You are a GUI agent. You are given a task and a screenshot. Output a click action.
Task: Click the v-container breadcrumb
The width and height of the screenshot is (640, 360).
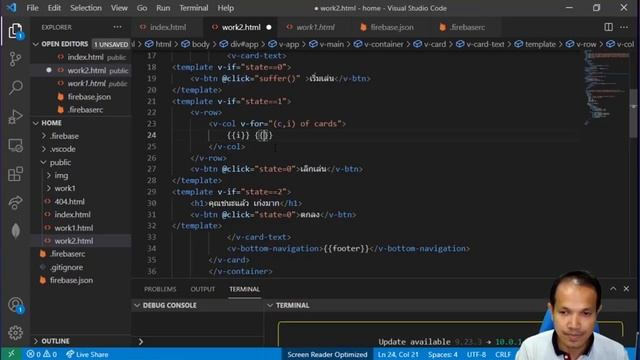pos(383,44)
